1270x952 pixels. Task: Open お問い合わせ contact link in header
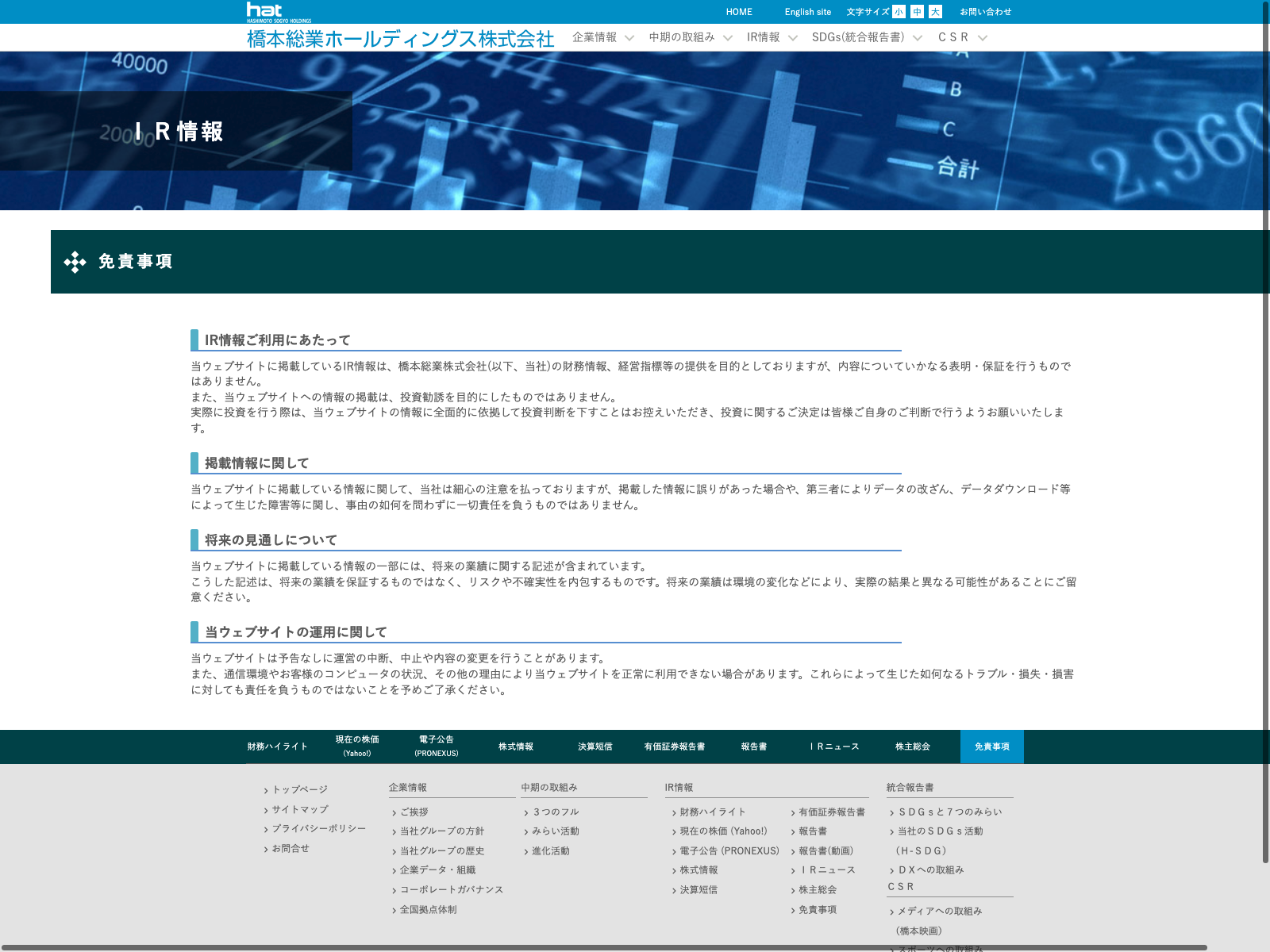[985, 12]
